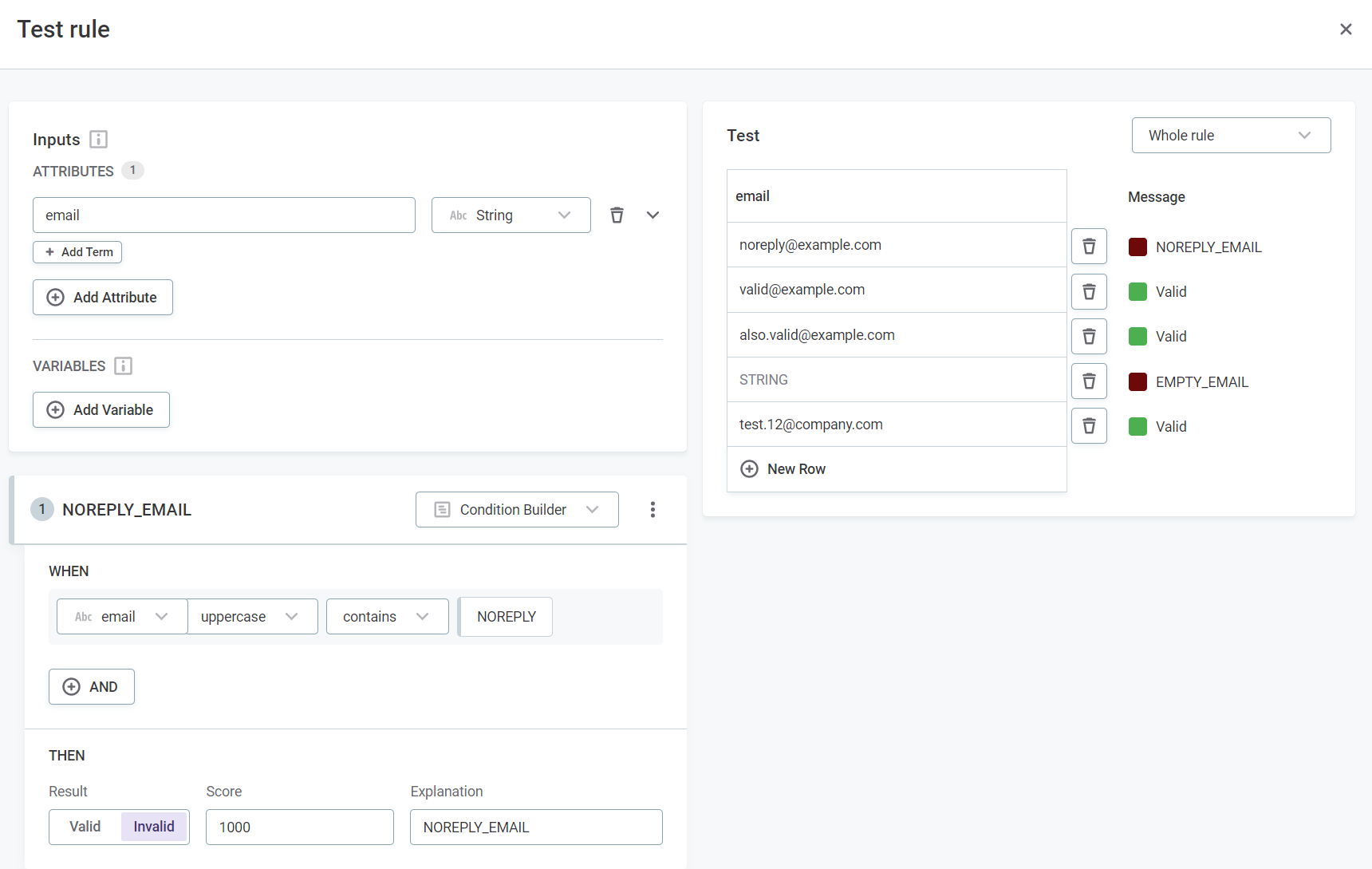Open the String data type dropdown

coord(511,215)
